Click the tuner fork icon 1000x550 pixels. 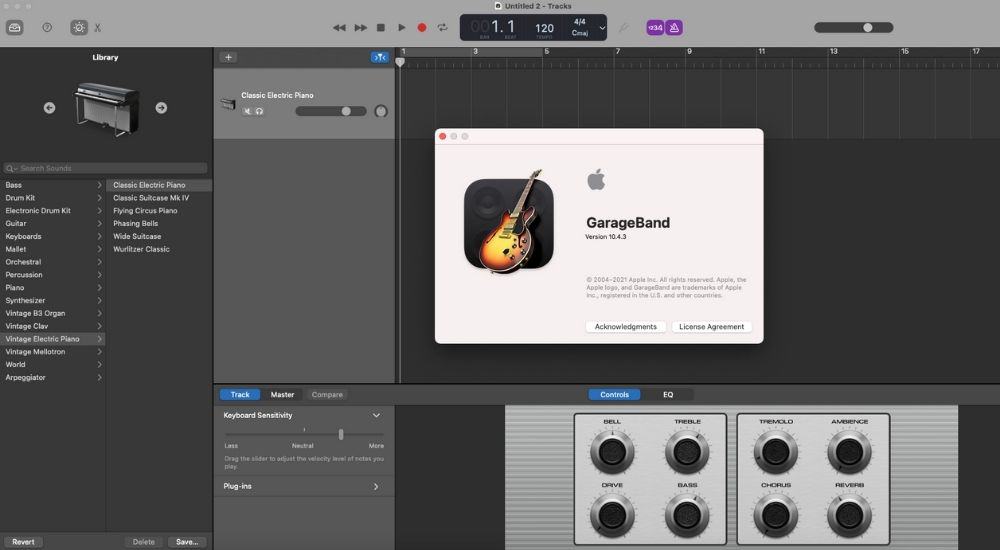(624, 27)
